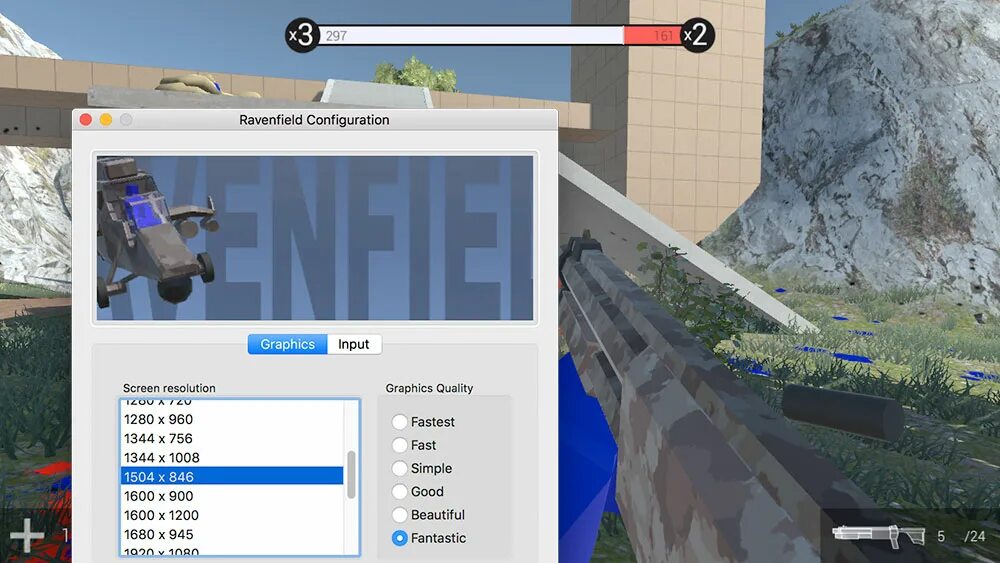Click the x2 enemy multiplier badge
The image size is (1000, 563).
pos(697,35)
